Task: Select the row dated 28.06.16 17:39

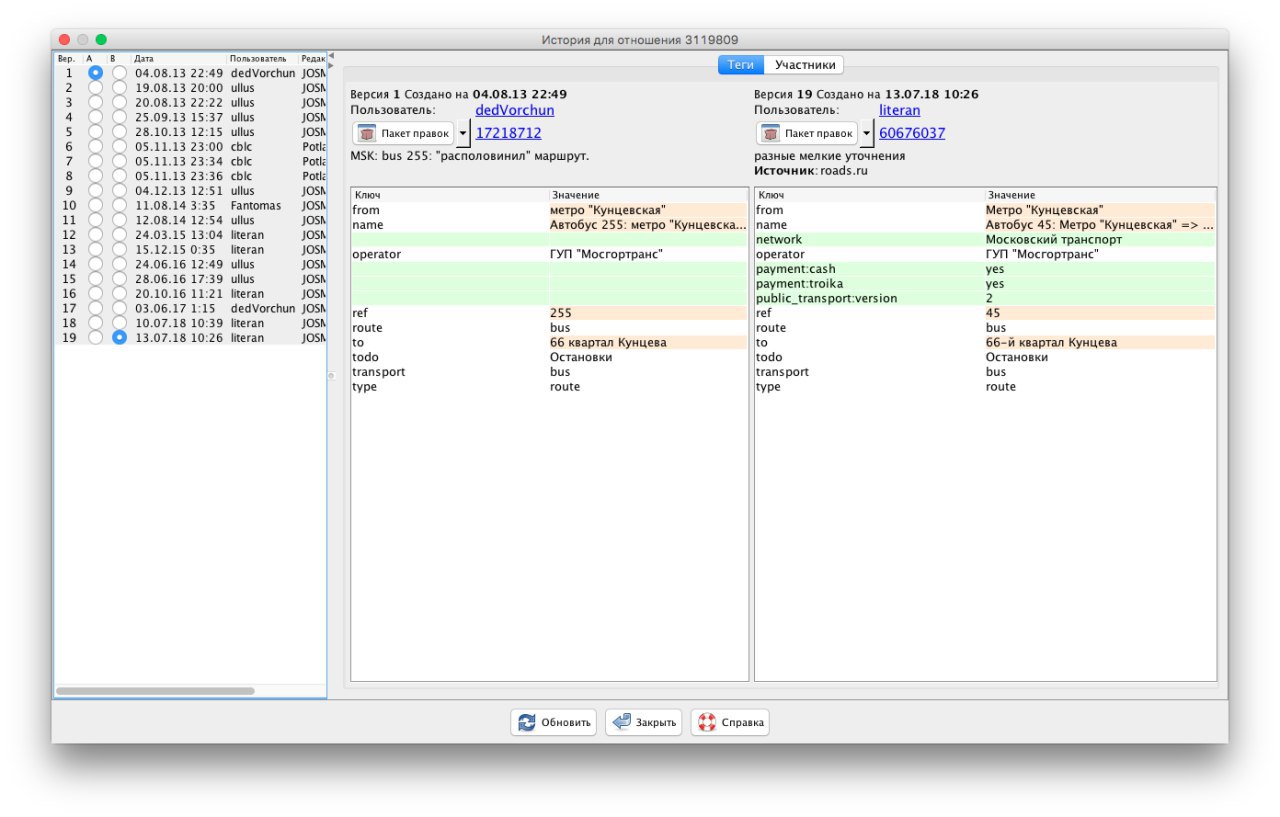Action: click(x=190, y=279)
